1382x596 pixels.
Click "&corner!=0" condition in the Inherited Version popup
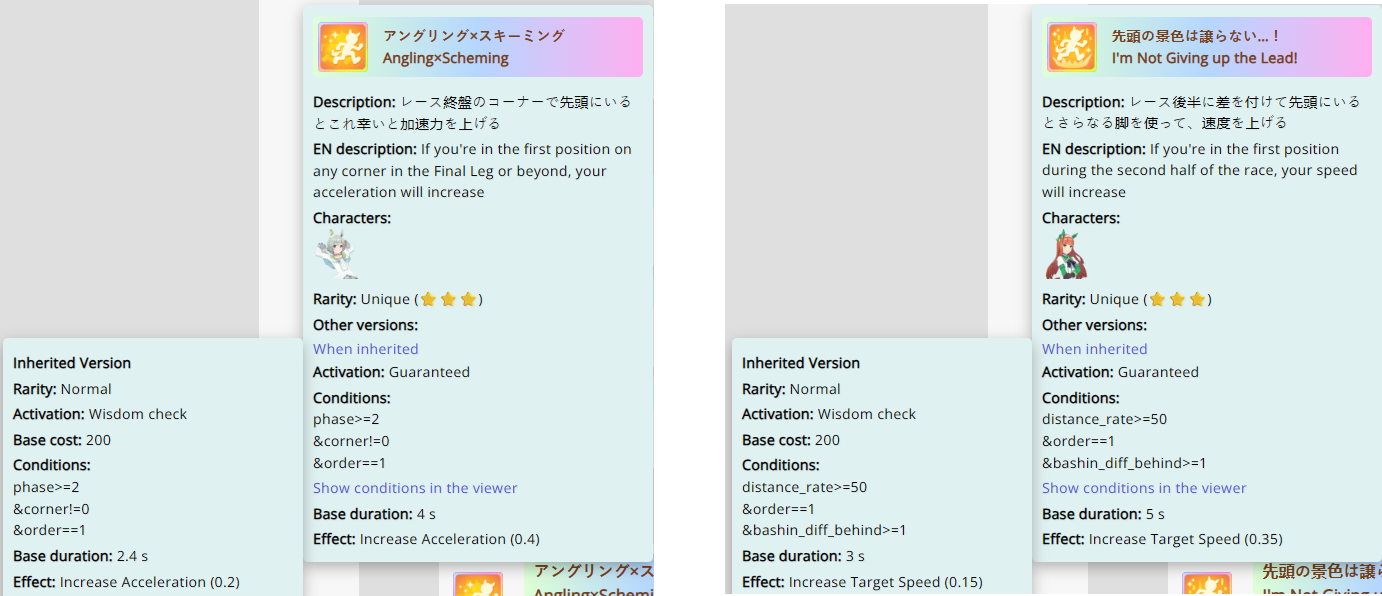pyautogui.click(x=51, y=509)
